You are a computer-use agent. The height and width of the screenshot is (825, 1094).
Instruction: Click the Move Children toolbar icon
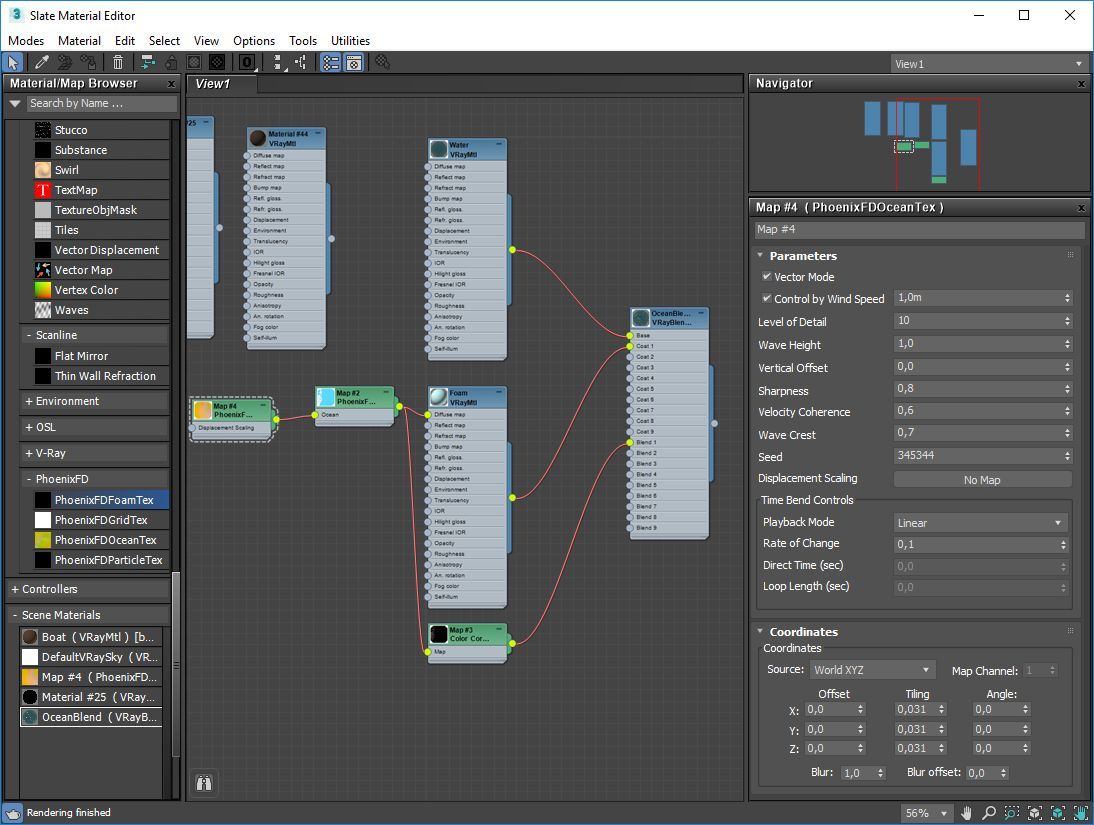point(147,63)
